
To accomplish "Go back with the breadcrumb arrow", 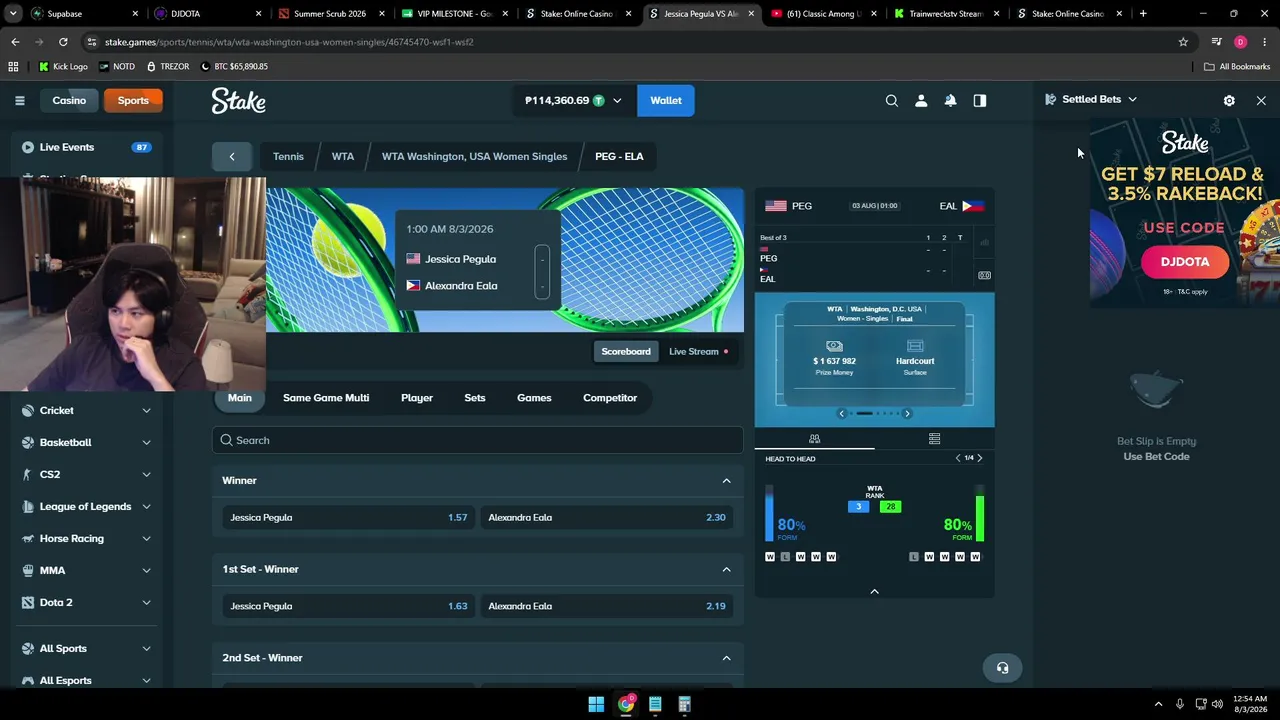I will (x=231, y=156).
